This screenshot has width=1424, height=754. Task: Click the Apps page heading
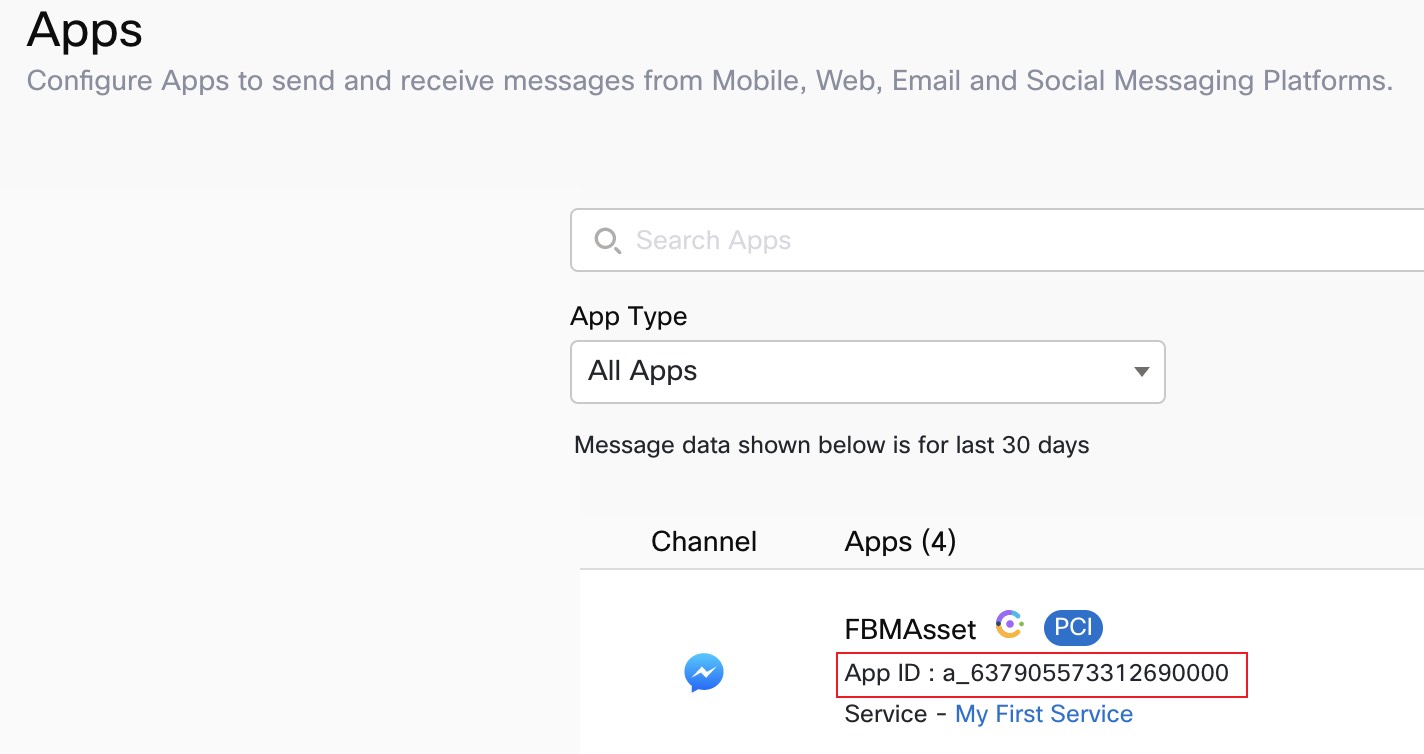85,32
